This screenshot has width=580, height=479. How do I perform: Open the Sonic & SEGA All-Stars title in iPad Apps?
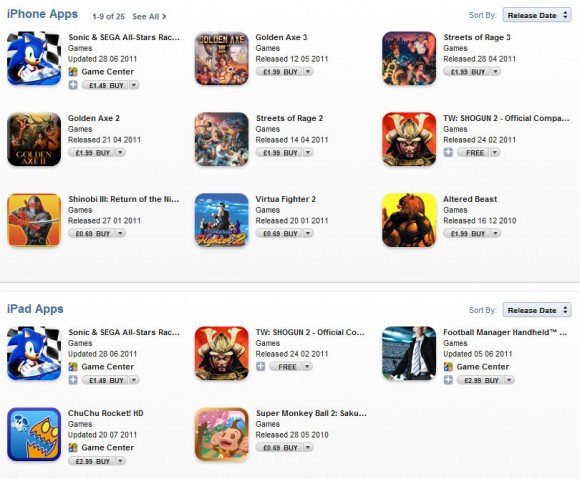click(x=124, y=332)
